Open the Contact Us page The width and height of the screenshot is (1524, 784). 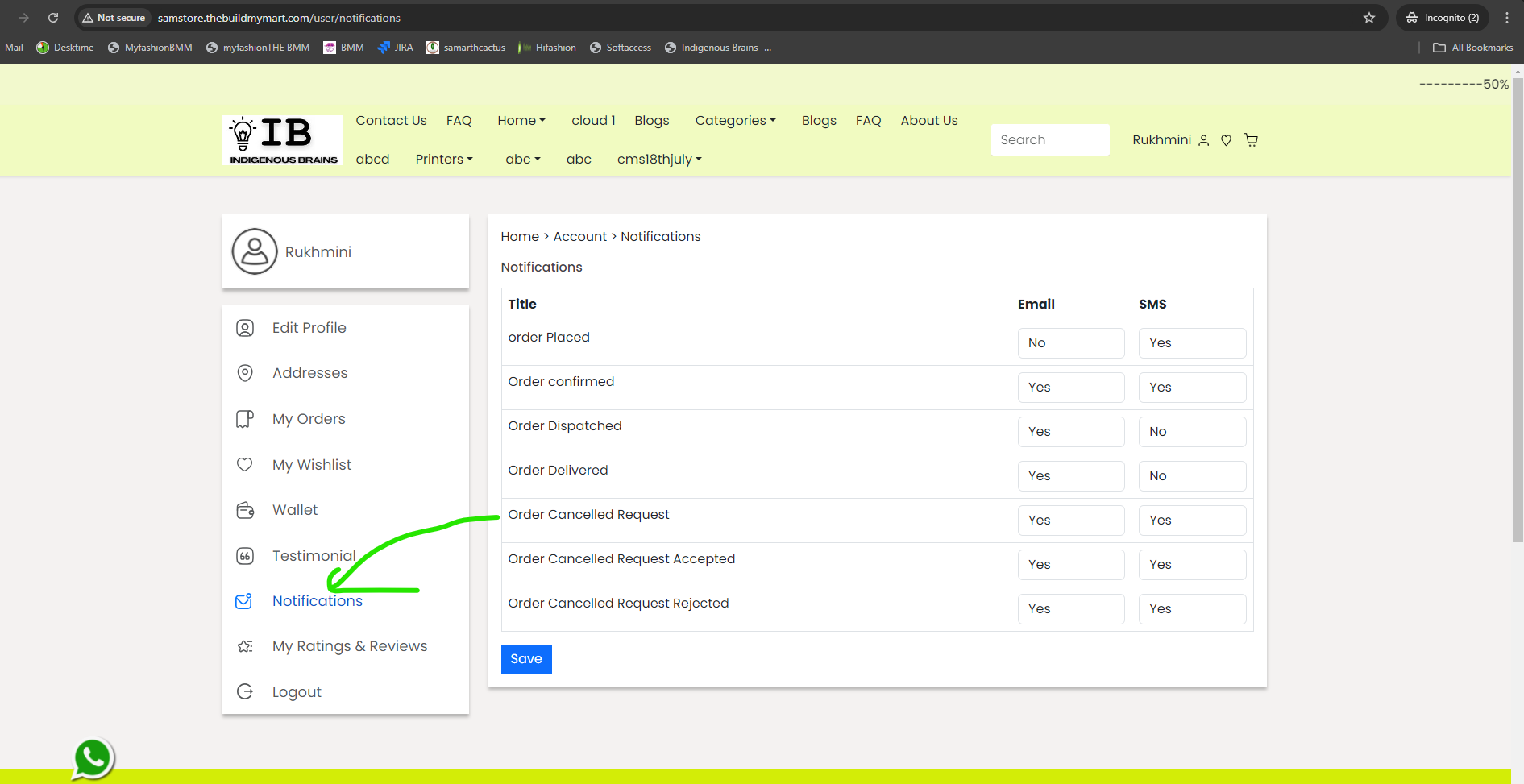(x=391, y=121)
